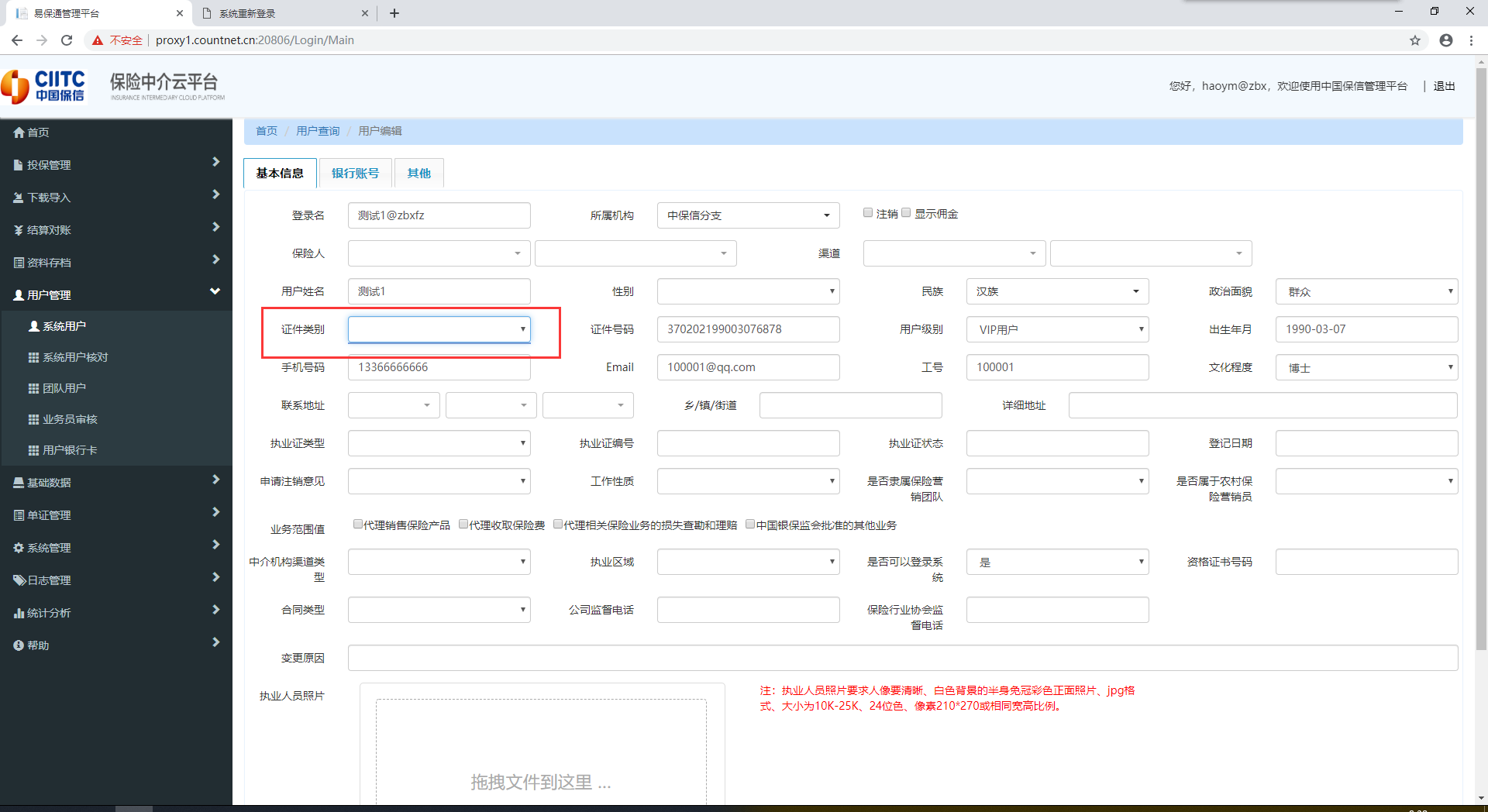Viewport: 1488px width, 812px height.
Task: Reload the page with the refresh icon
Action: click(x=67, y=40)
